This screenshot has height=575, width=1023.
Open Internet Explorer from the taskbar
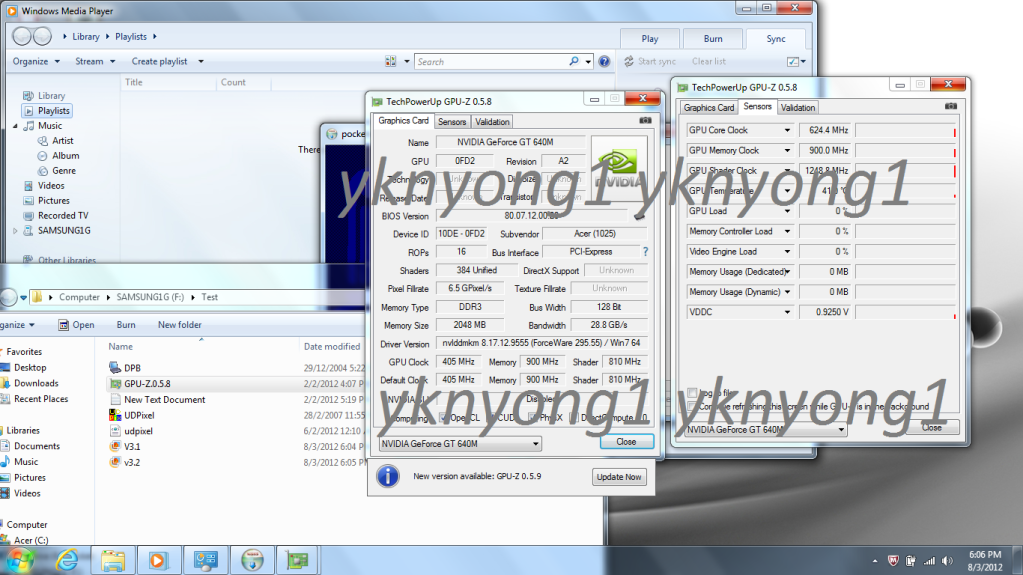[x=67, y=560]
